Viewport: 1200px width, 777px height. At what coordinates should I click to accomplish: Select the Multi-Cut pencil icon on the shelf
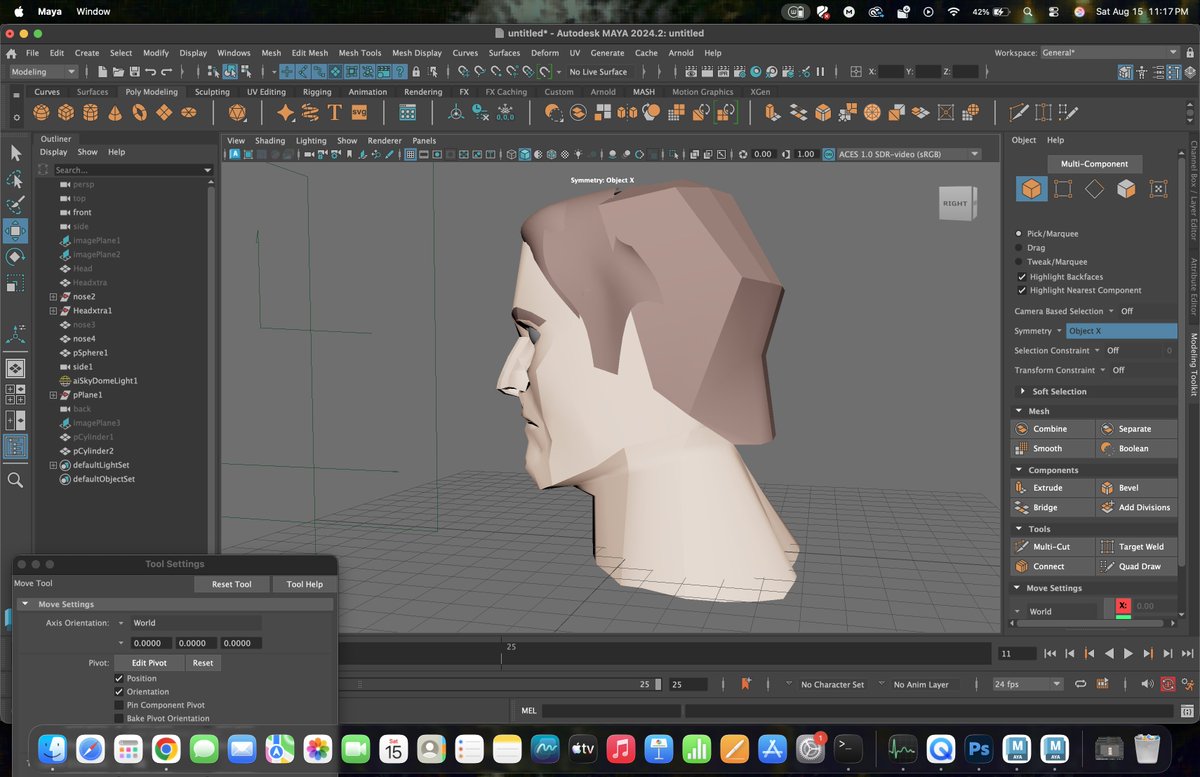point(1018,112)
